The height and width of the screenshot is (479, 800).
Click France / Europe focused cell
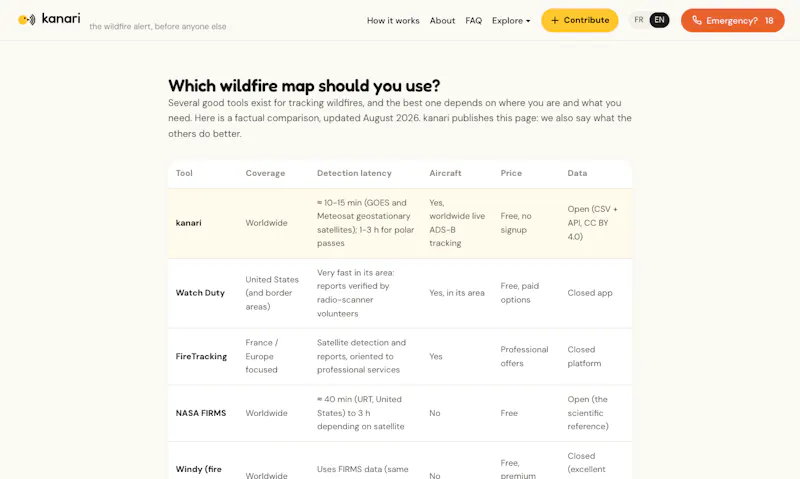click(262, 356)
